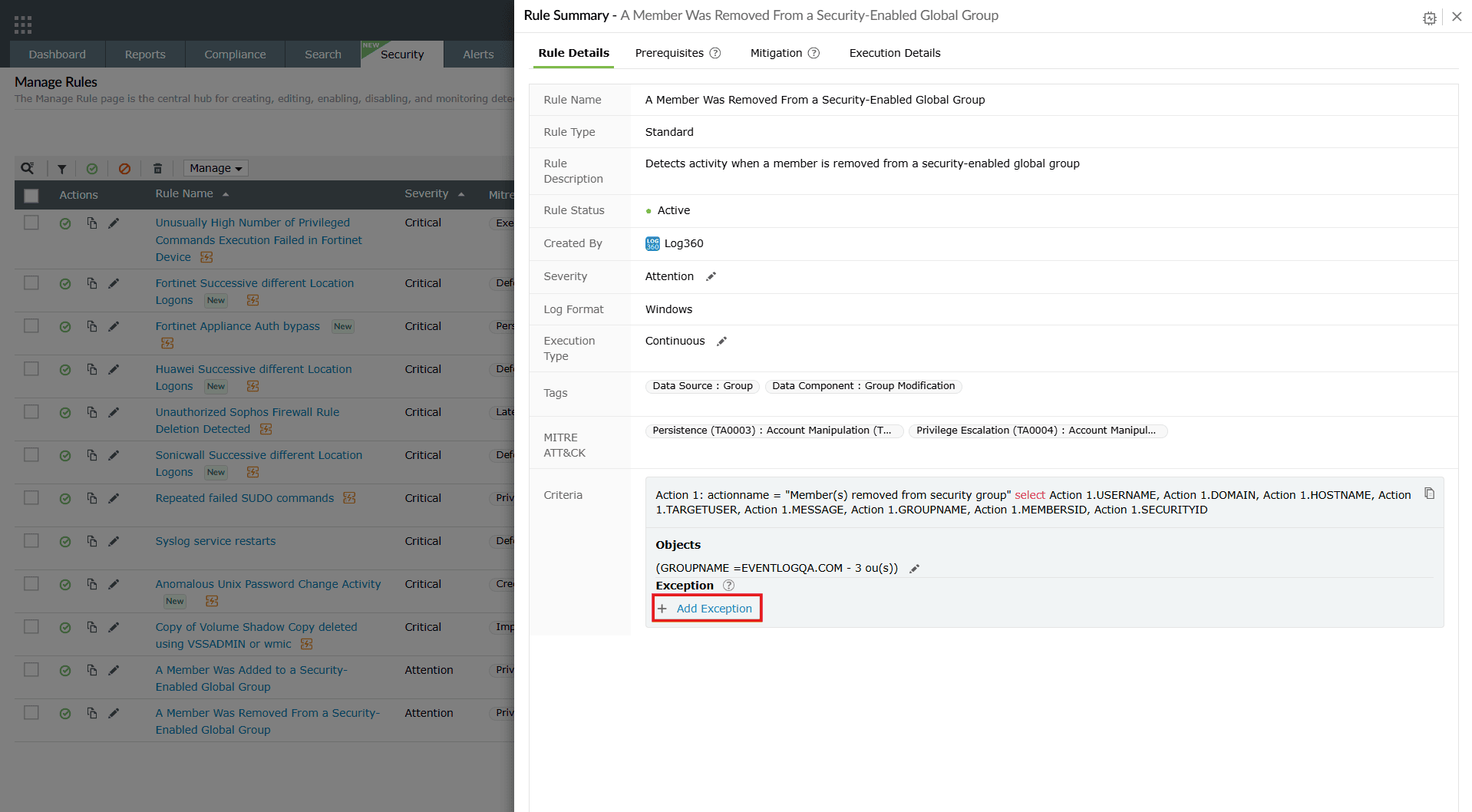Open the app grid menu icon
This screenshot has height=812, width=1472.
pos(23,25)
